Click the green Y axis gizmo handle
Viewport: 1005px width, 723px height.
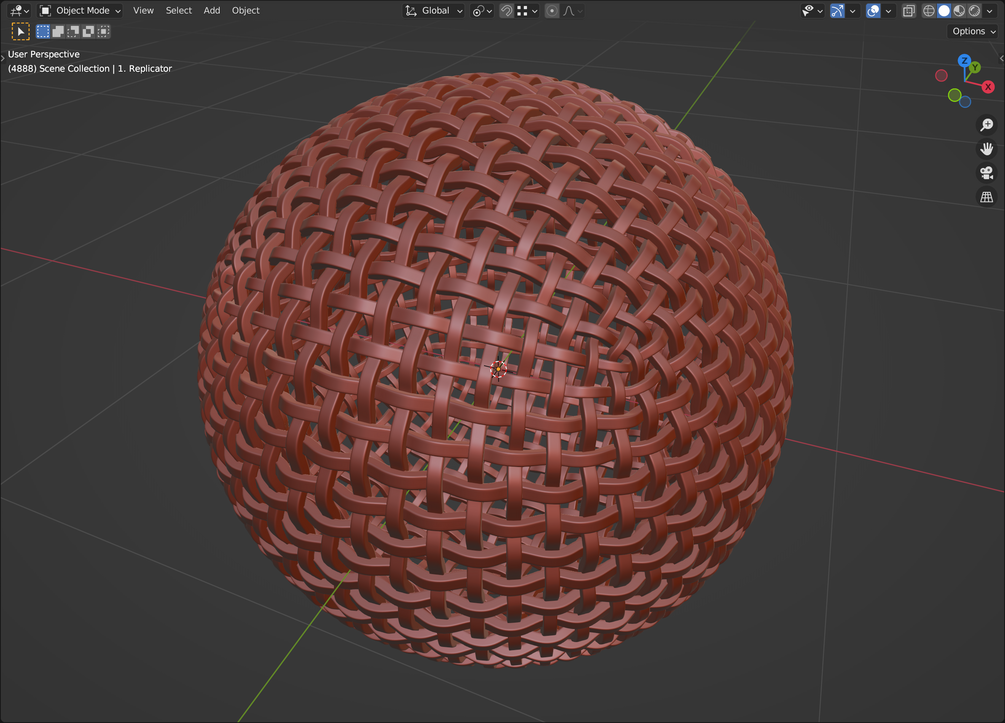point(975,67)
